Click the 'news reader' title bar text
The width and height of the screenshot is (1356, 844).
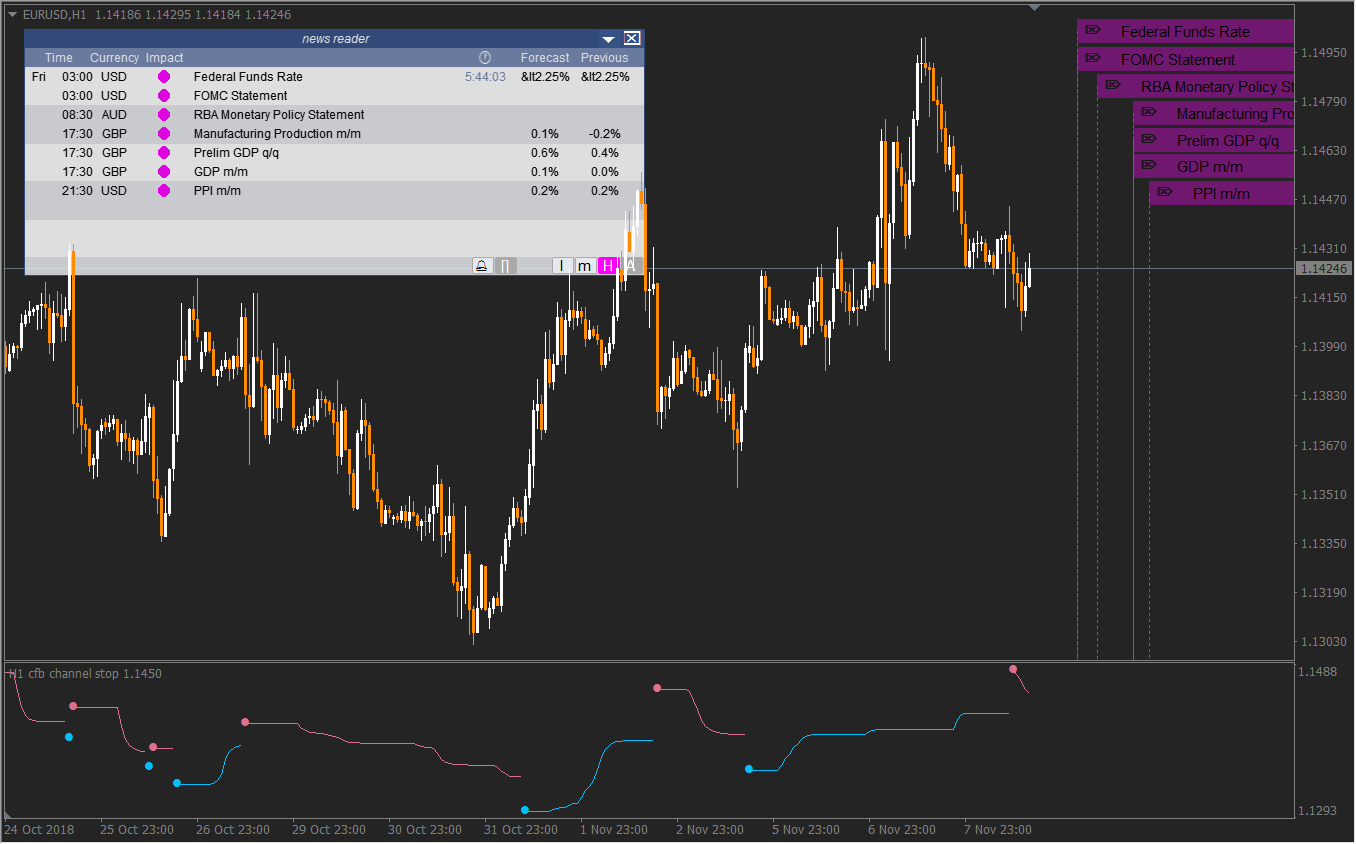pos(336,39)
